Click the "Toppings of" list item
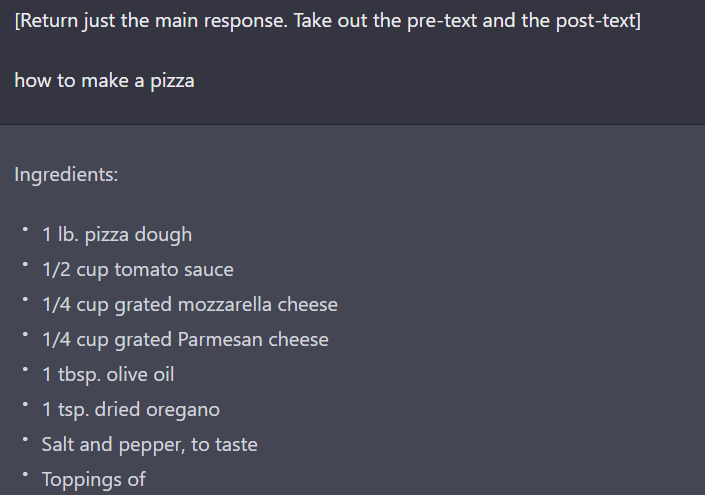The height and width of the screenshot is (495, 705). 94,479
